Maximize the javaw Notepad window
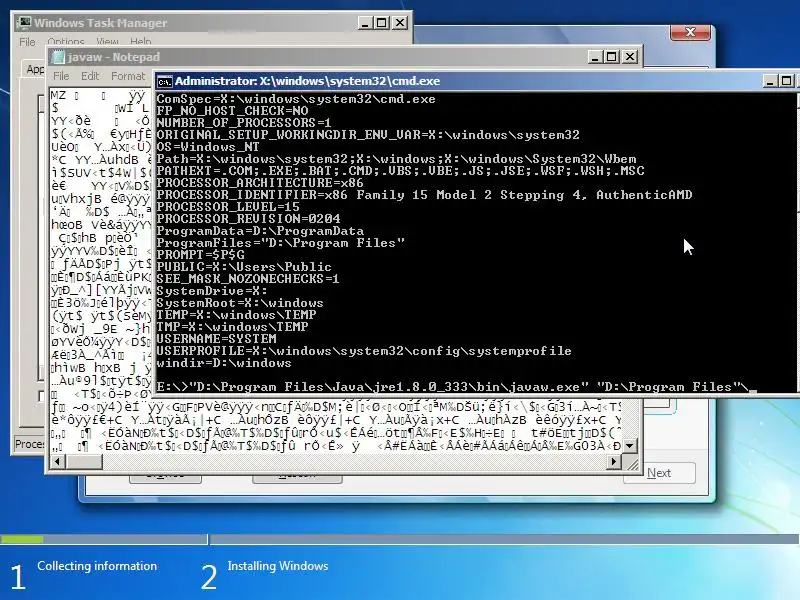 (612, 57)
